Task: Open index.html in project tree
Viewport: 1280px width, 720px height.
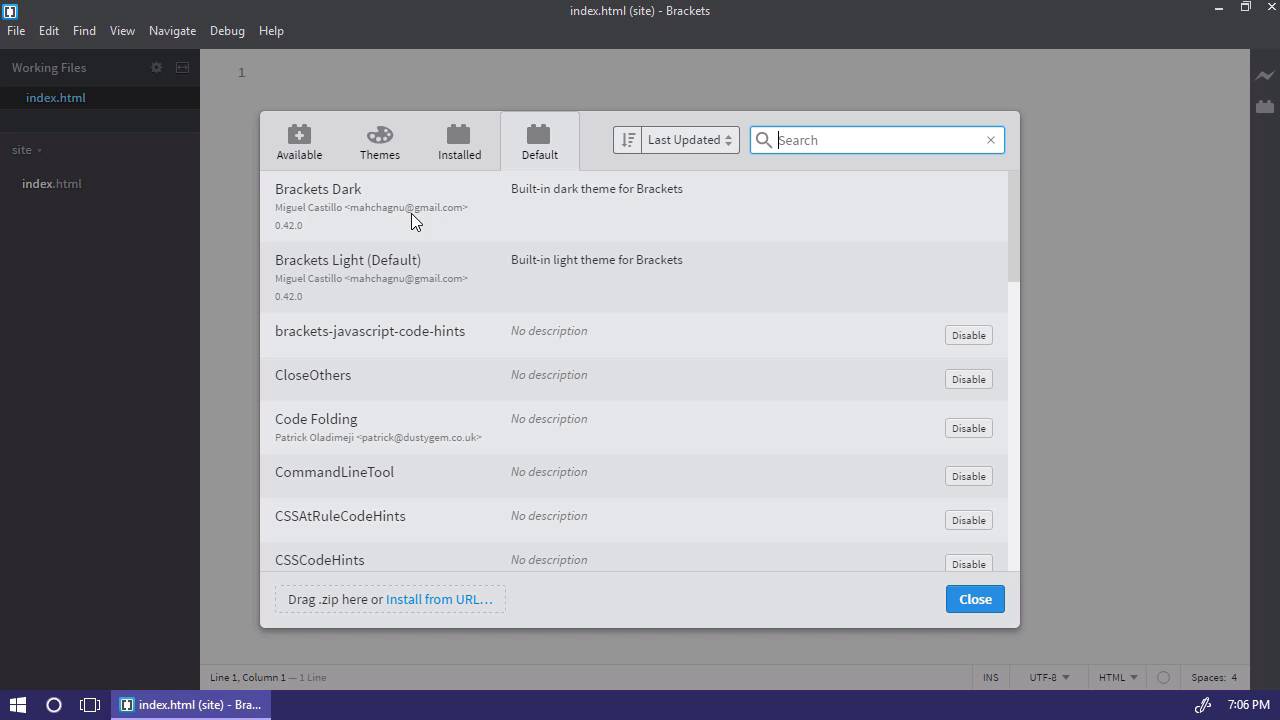Action: coord(52,184)
